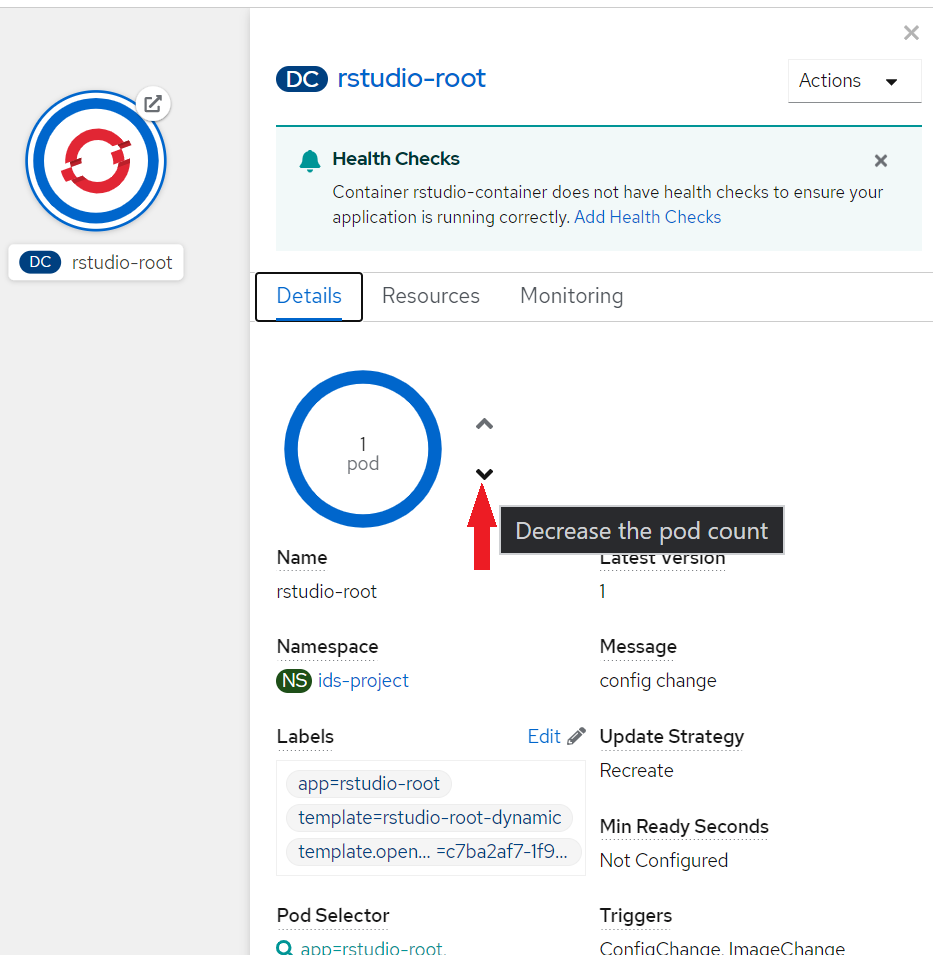Click the Add Health Checks link

647,217
